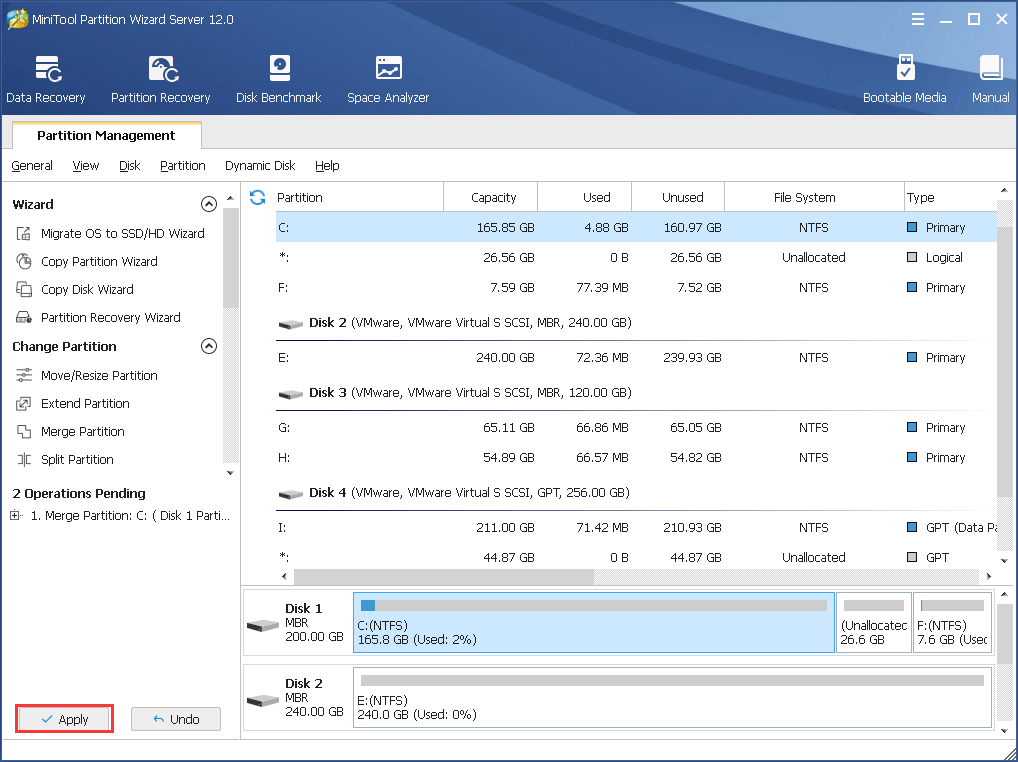This screenshot has width=1018, height=762.
Task: Click the partition list horizontal scrollbar
Action: [444, 576]
